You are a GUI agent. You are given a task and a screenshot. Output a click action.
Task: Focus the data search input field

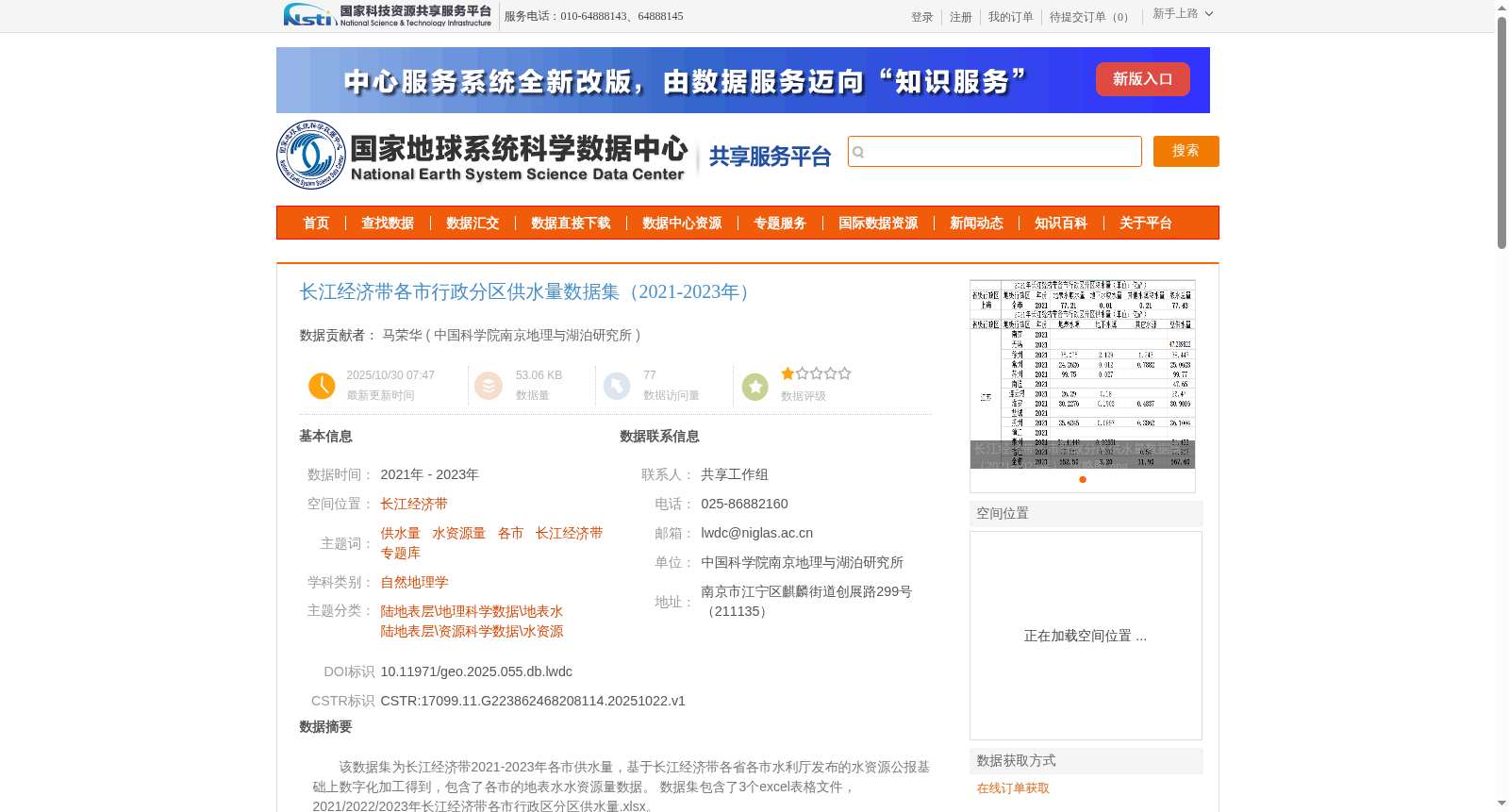(995, 151)
